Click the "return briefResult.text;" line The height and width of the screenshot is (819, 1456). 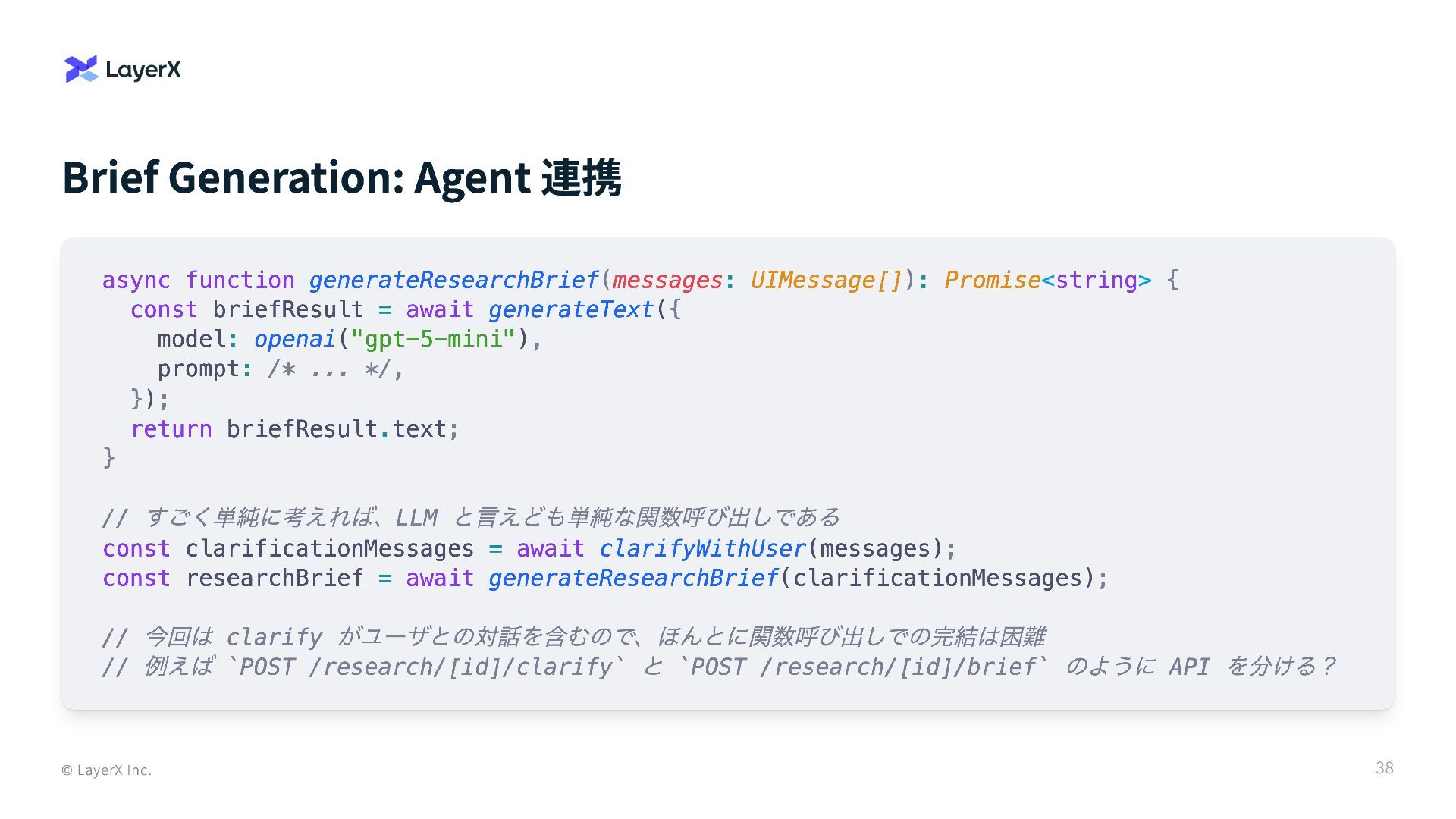point(294,429)
